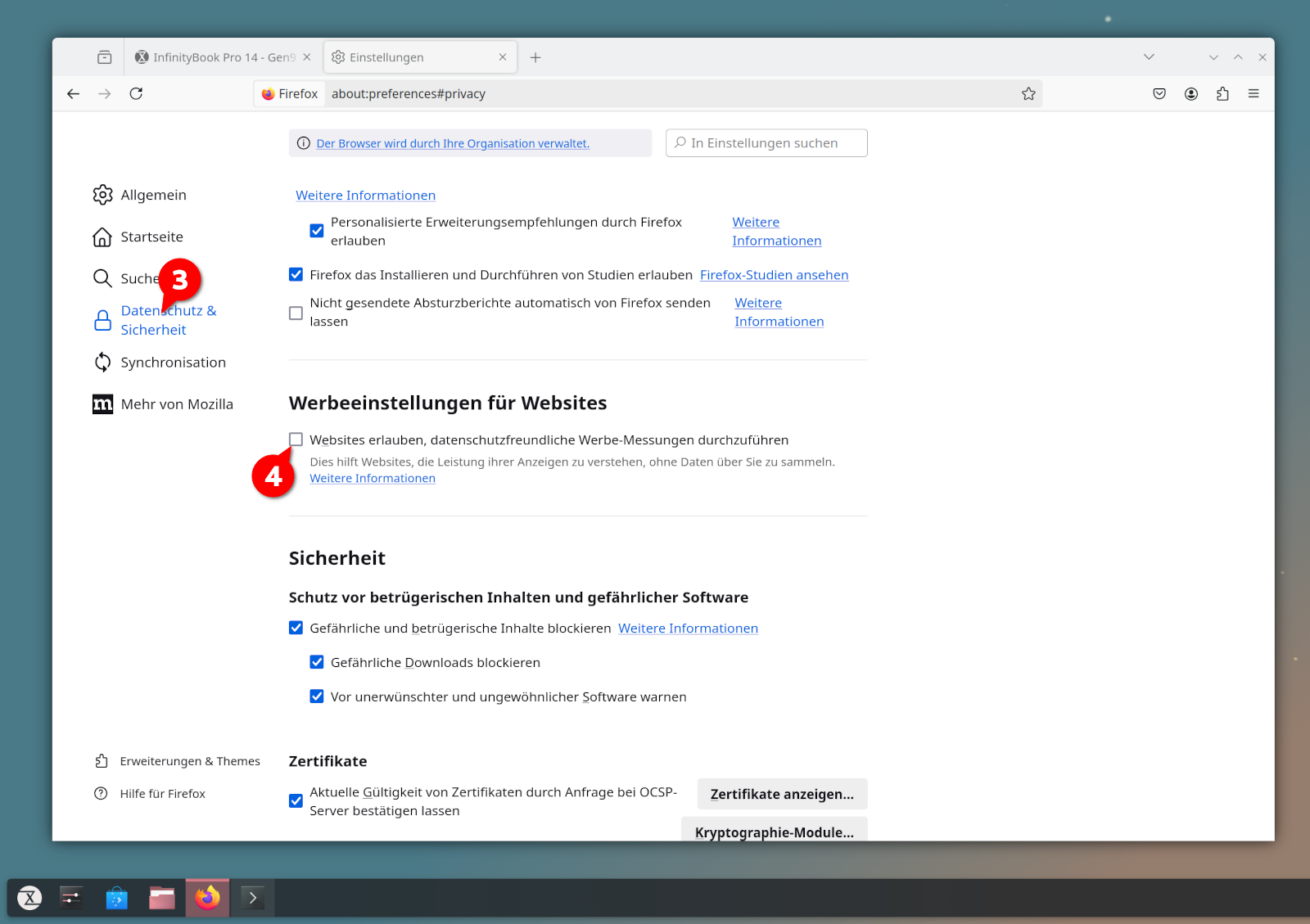Open the hamburger application menu
Image resolution: width=1310 pixels, height=924 pixels.
1254,93
